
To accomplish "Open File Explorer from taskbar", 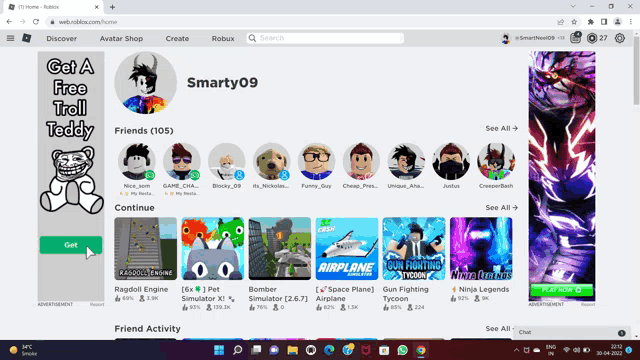I will coord(293,350).
